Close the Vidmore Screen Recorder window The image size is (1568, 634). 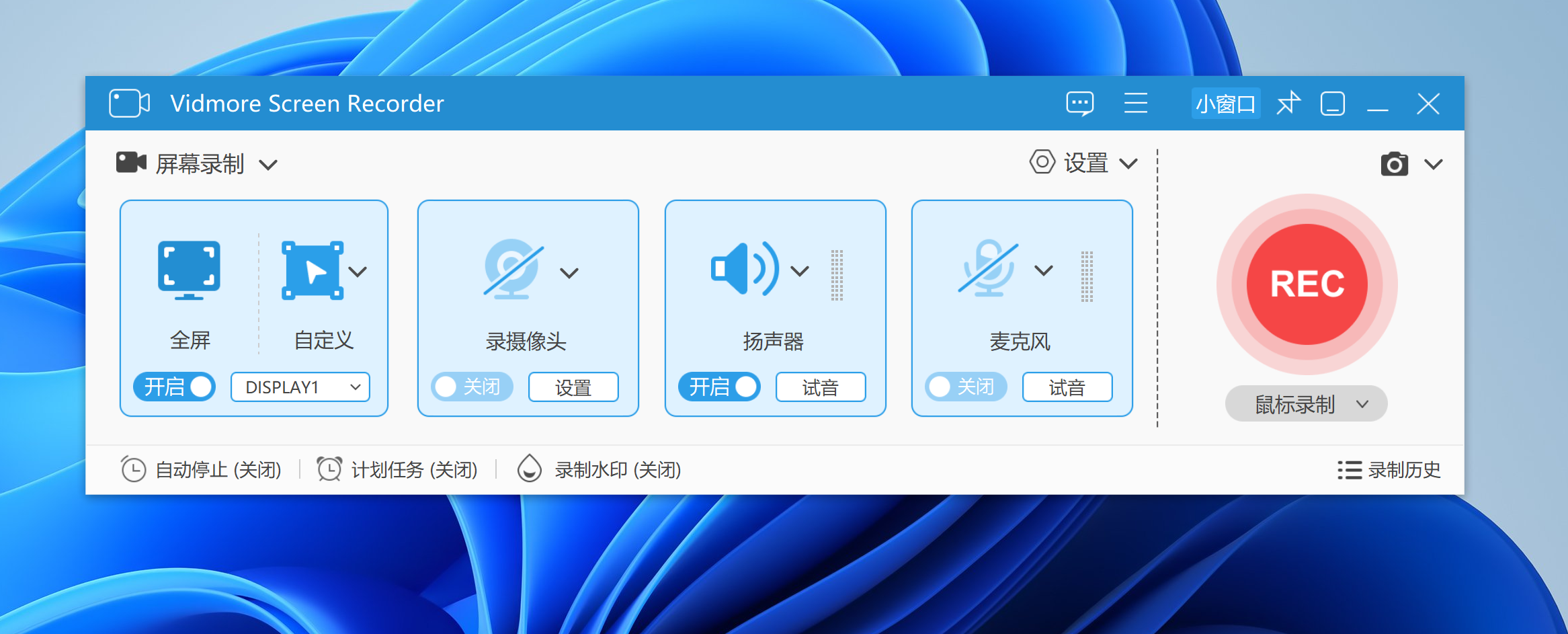tap(1428, 104)
